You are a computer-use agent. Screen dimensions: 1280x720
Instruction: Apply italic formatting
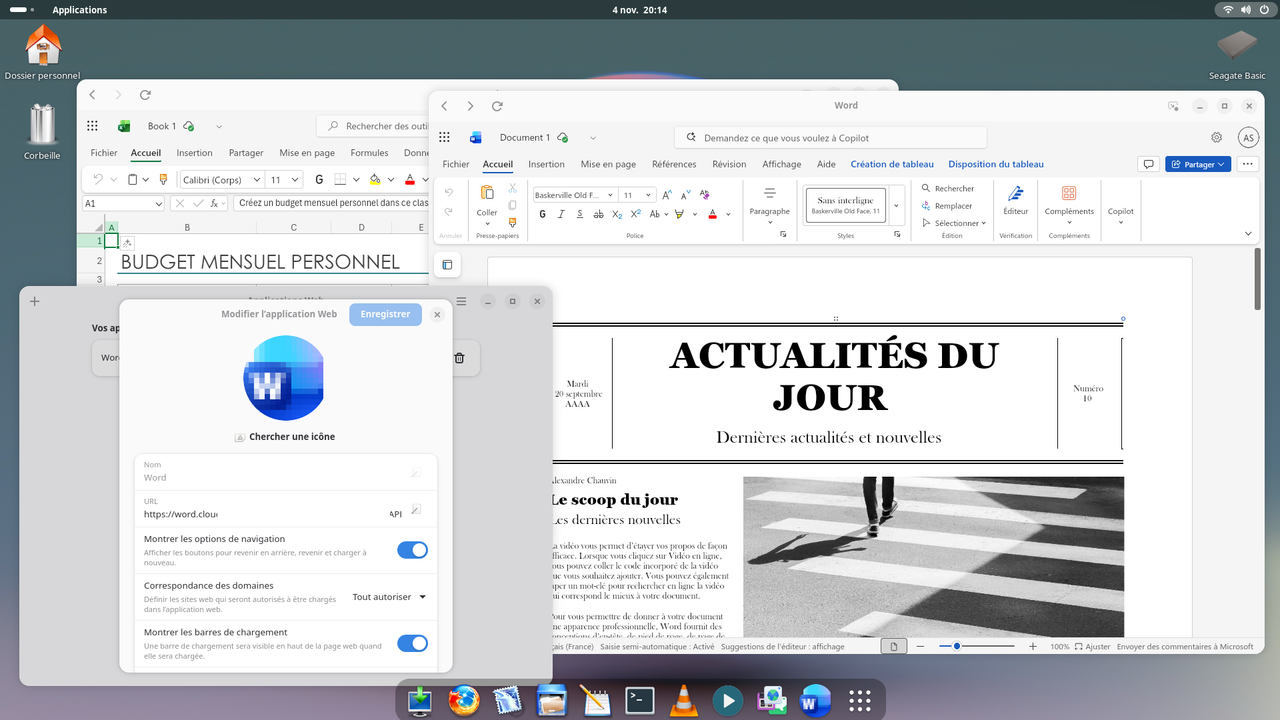click(562, 214)
